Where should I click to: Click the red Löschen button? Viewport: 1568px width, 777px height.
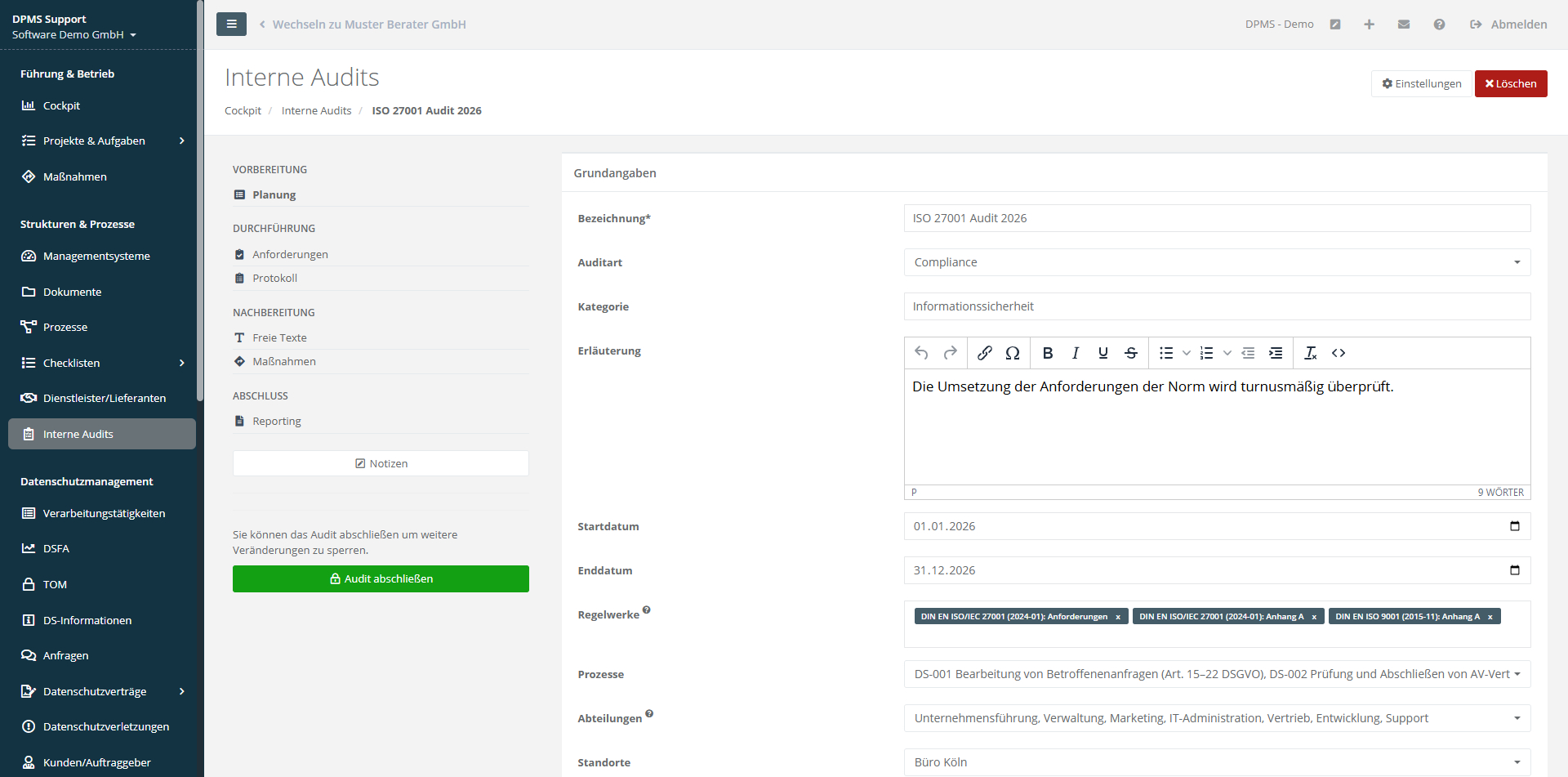1510,83
